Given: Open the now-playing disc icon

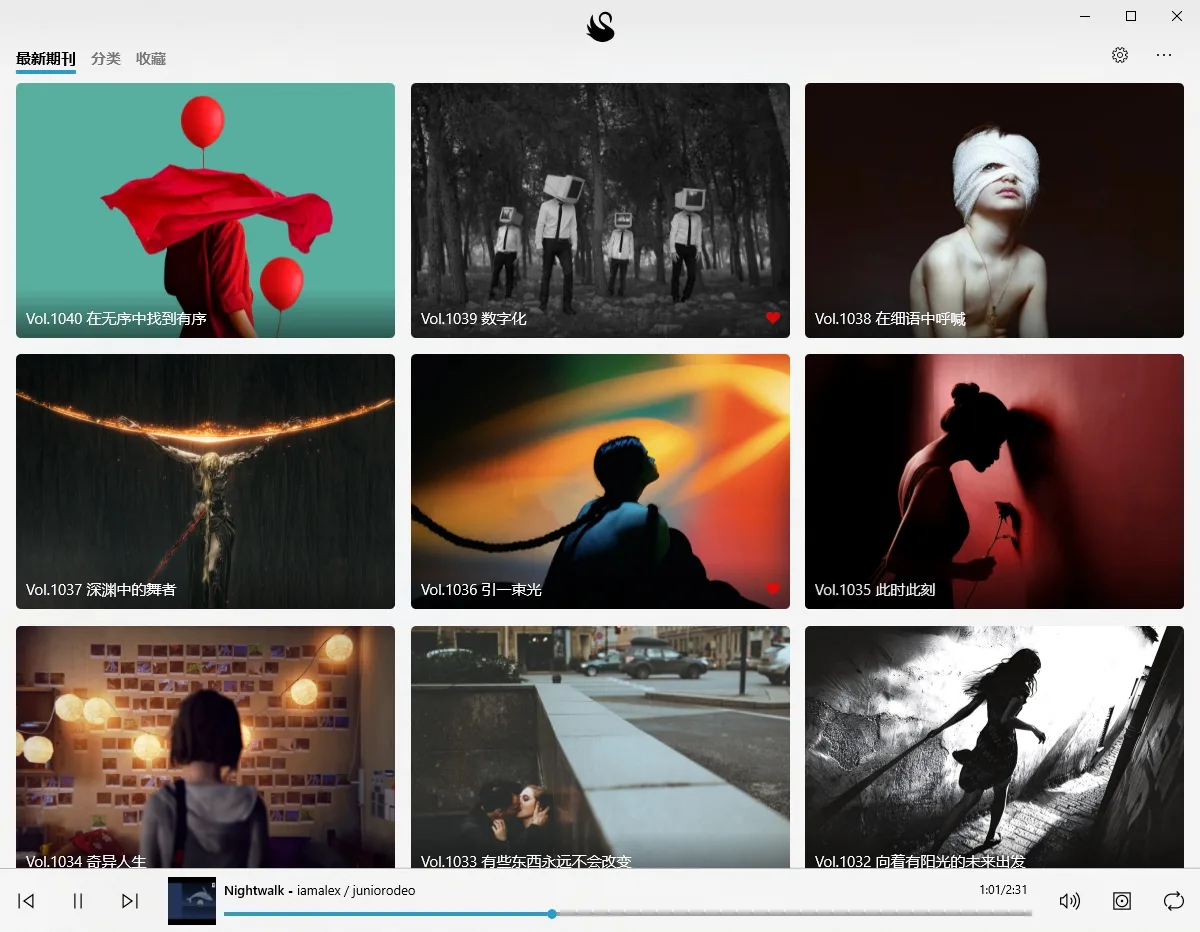Looking at the screenshot, I should pyautogui.click(x=1122, y=901).
